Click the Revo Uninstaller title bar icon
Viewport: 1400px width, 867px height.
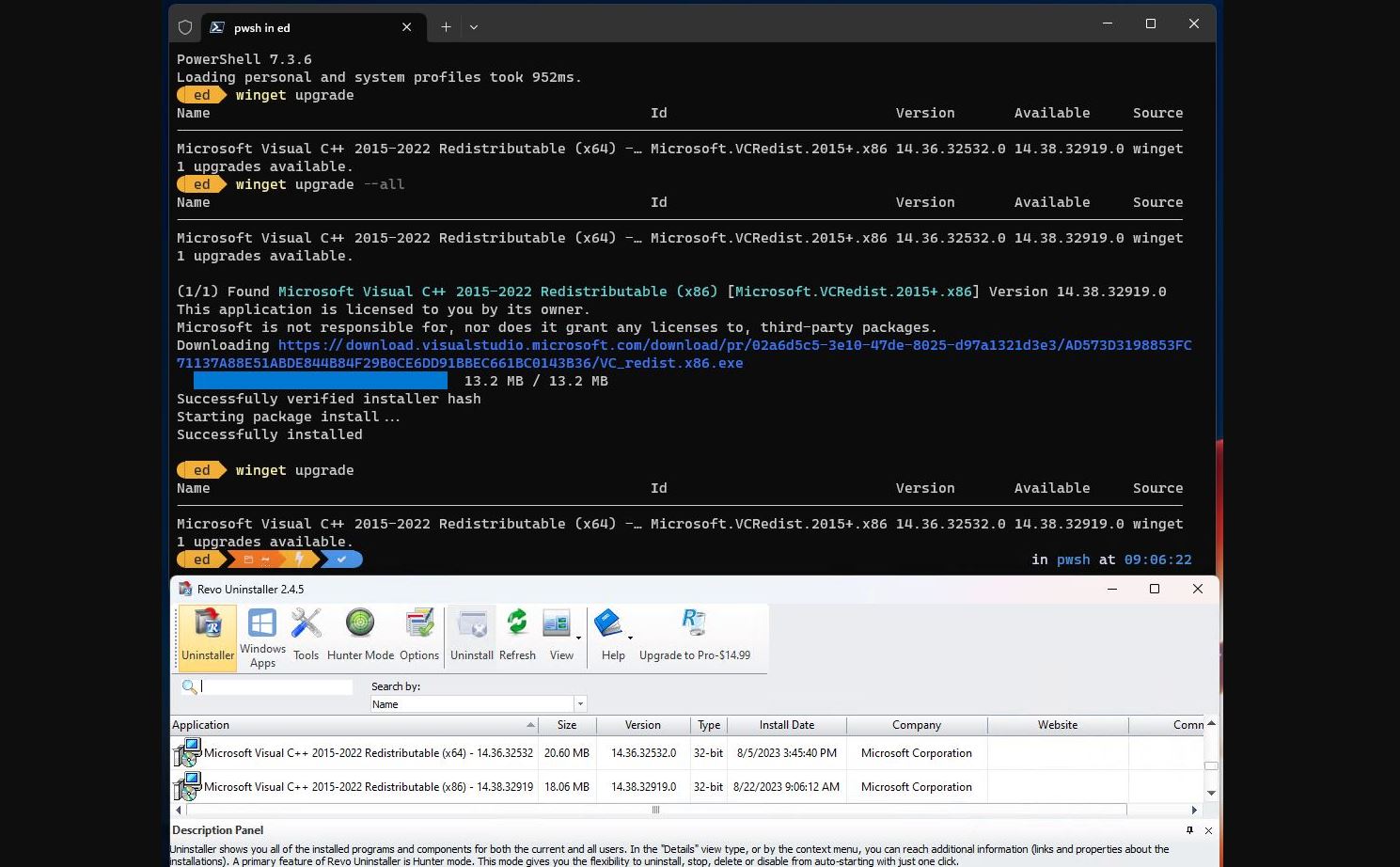pos(185,589)
